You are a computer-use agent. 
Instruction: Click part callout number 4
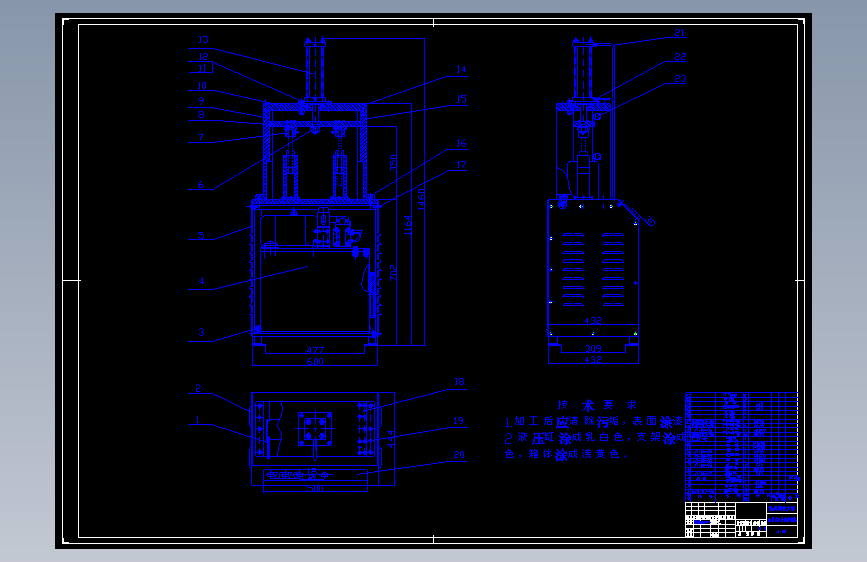pos(201,281)
